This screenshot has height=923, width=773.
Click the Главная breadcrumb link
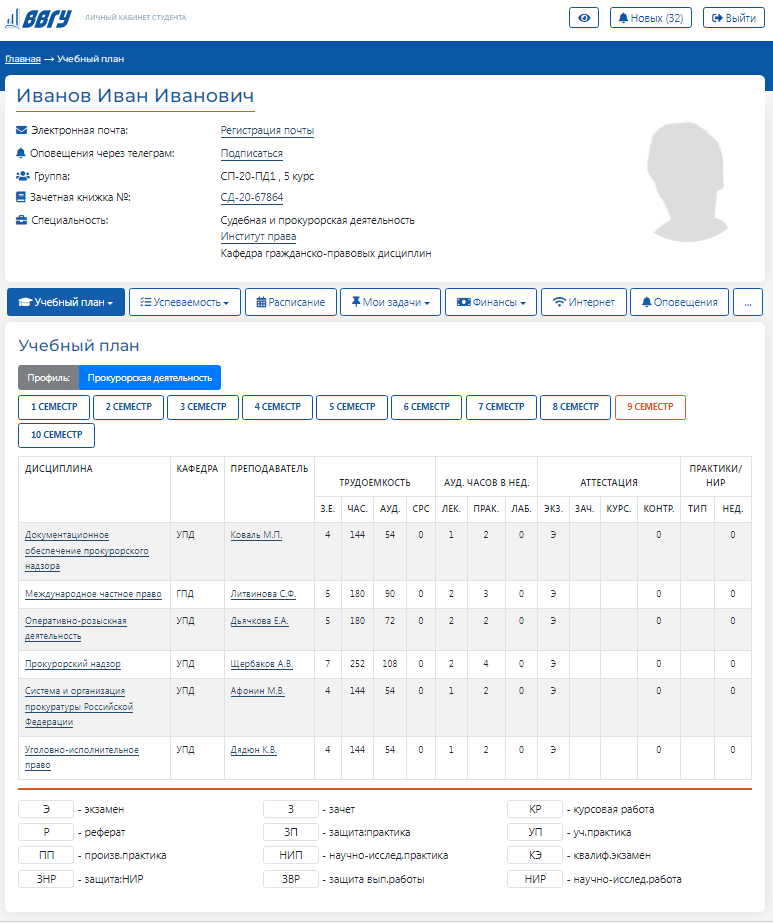22,59
